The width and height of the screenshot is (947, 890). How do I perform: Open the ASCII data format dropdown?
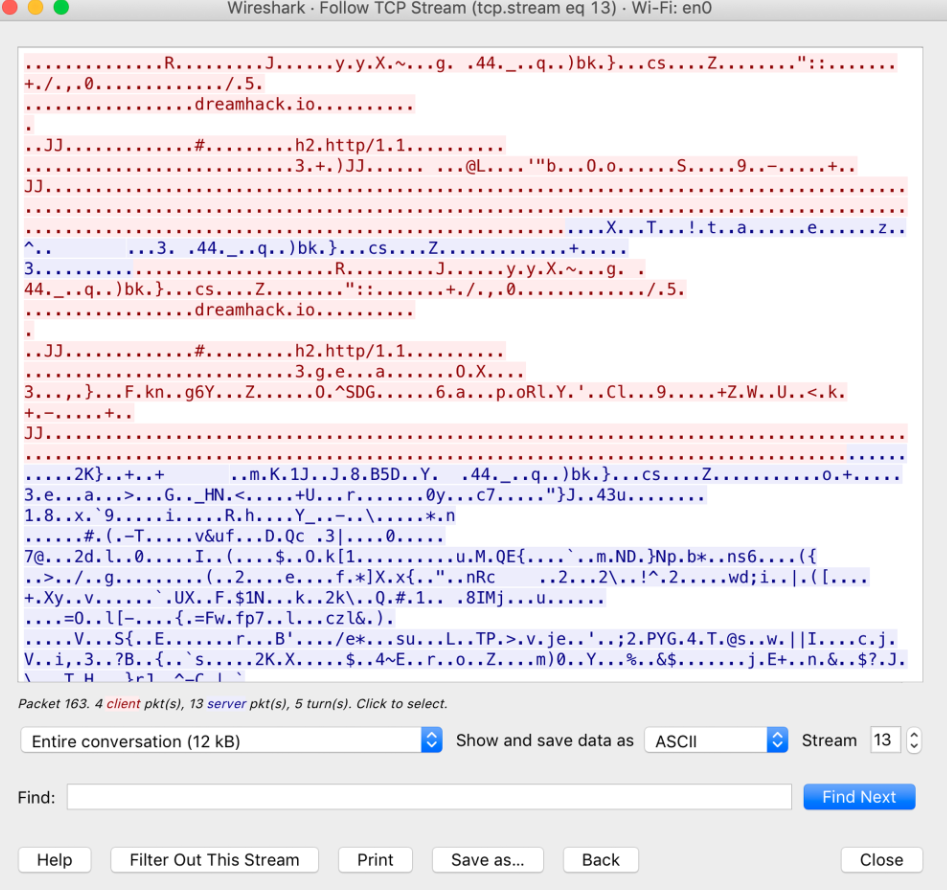click(x=716, y=740)
